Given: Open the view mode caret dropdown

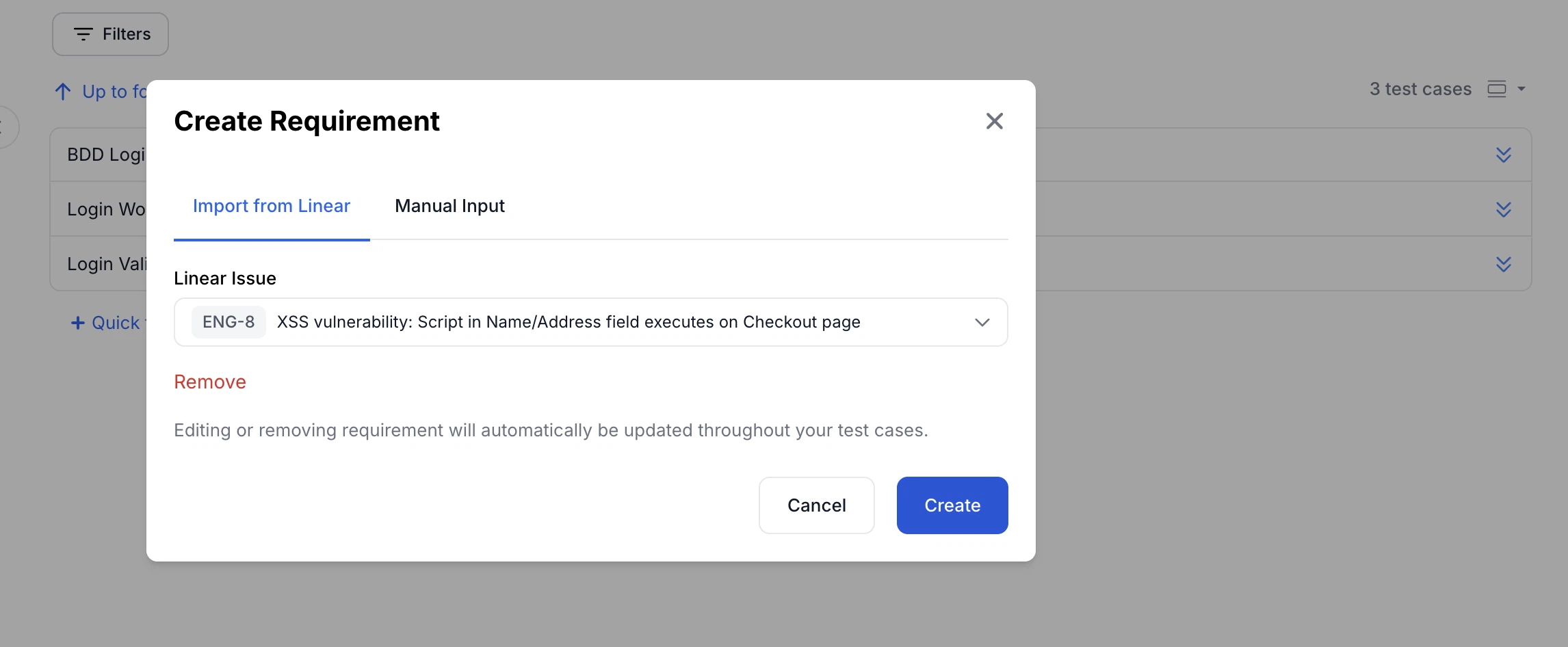Looking at the screenshot, I should coord(1521,89).
